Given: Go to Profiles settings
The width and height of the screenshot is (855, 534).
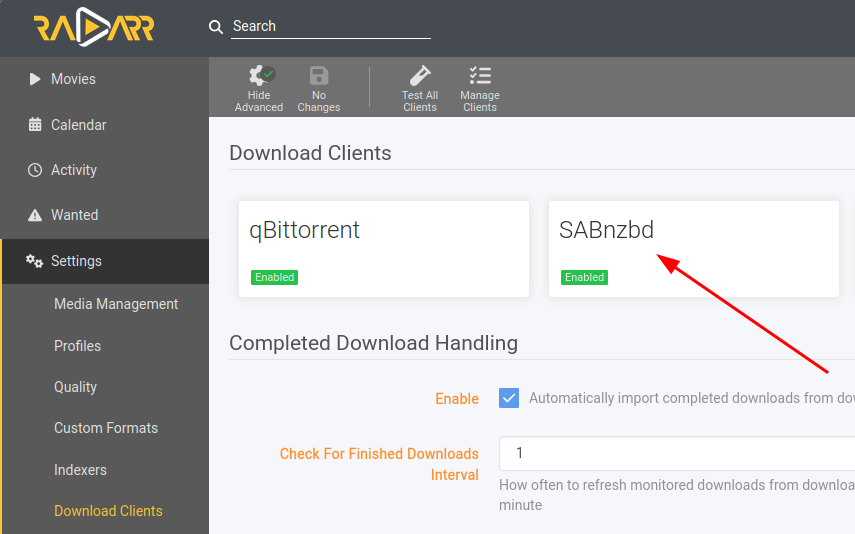Looking at the screenshot, I should pyautogui.click(x=77, y=346).
